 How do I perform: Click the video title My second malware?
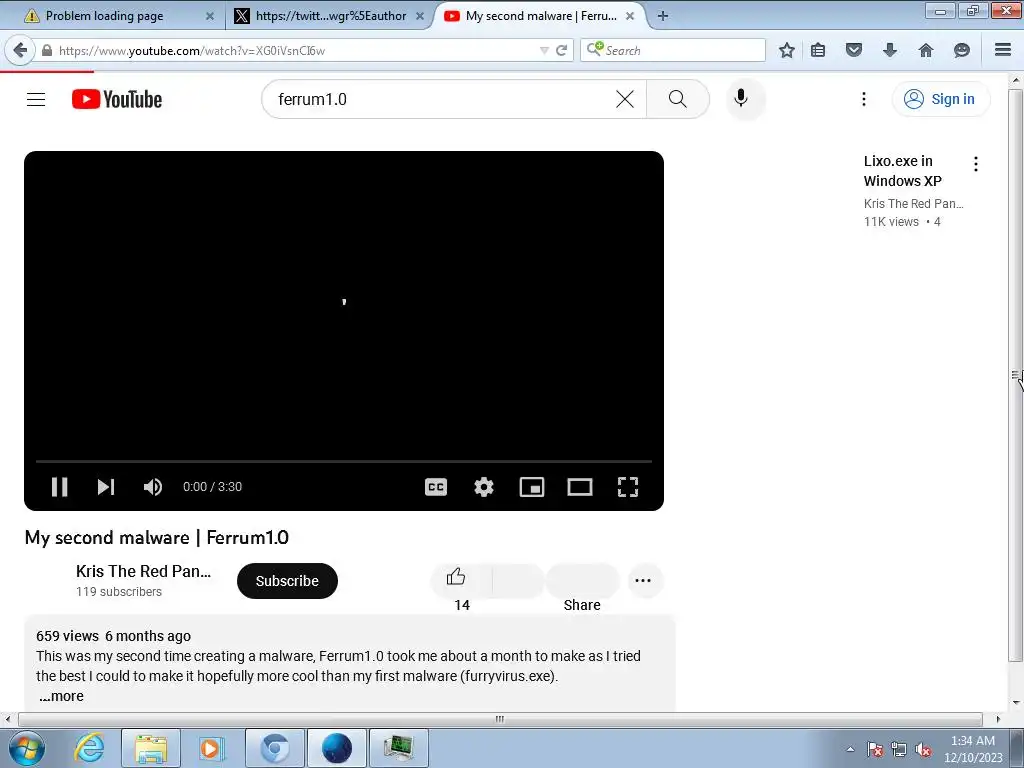tap(157, 537)
